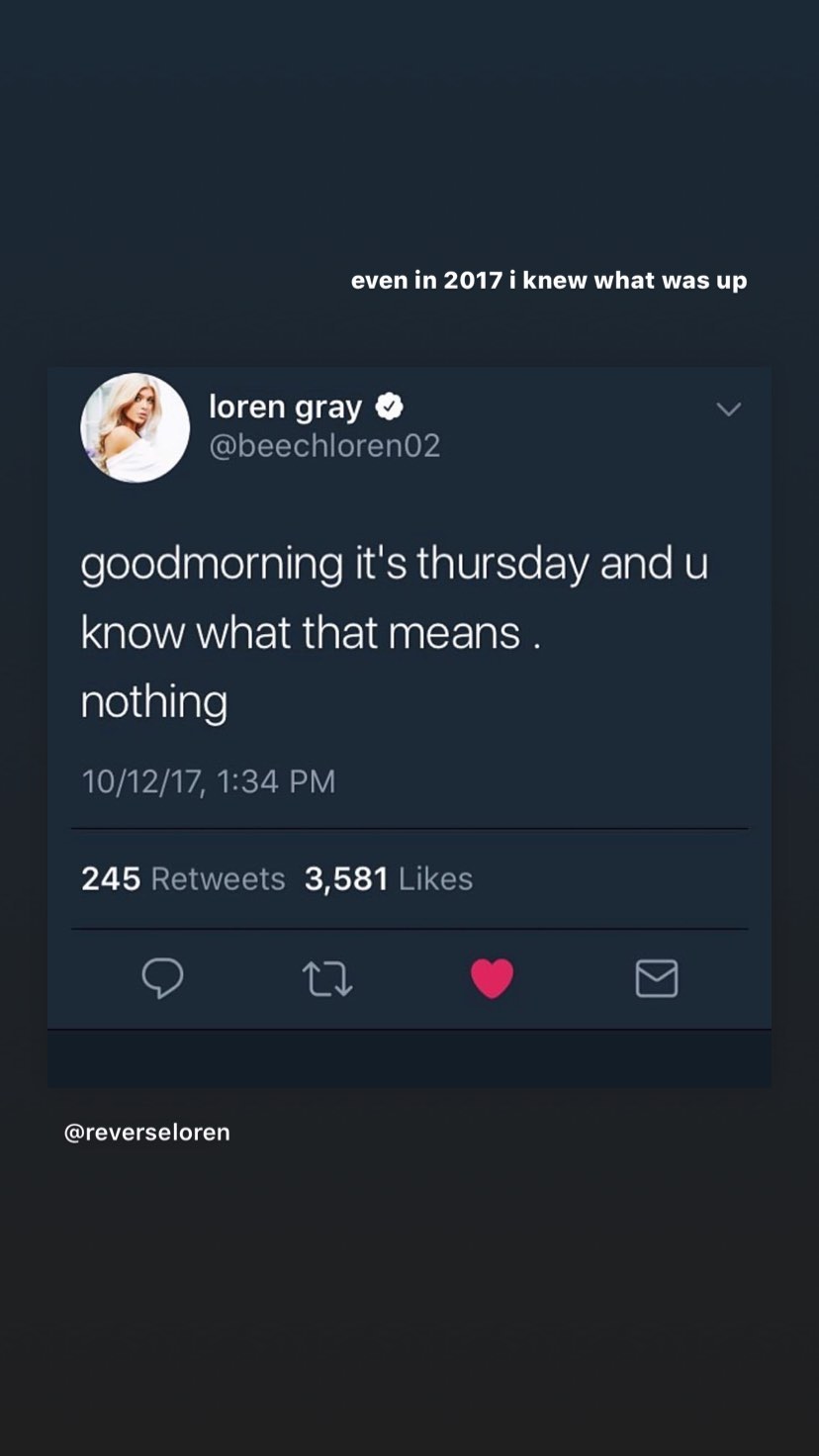Open the @reverseloren mention
Viewport: 819px width, 1456px height.
(x=146, y=1132)
